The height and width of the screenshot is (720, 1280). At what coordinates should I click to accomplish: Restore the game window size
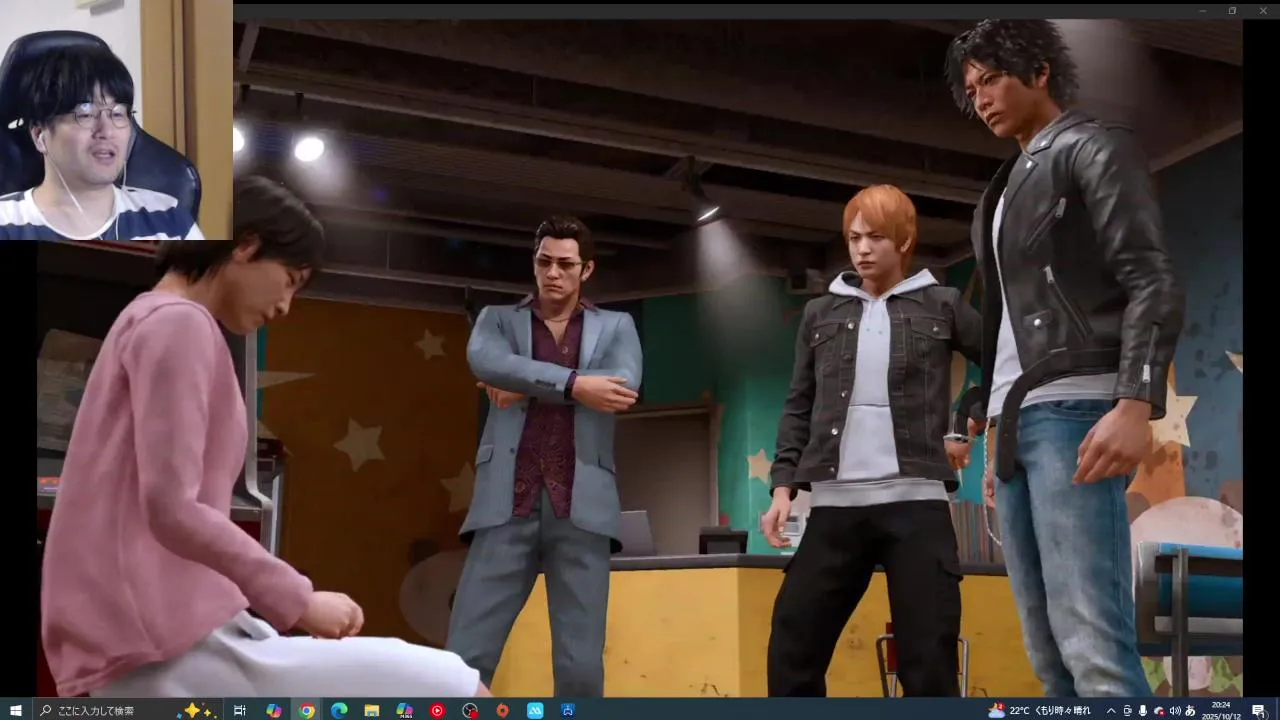1232,11
